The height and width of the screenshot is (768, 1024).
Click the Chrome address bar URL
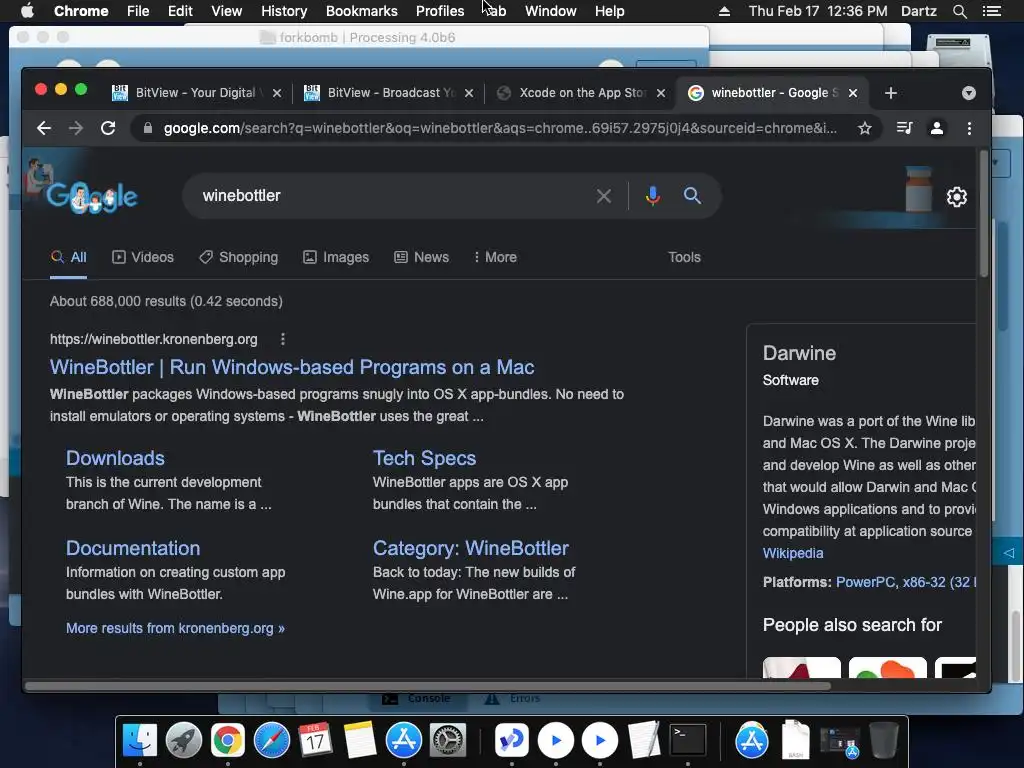[500, 128]
